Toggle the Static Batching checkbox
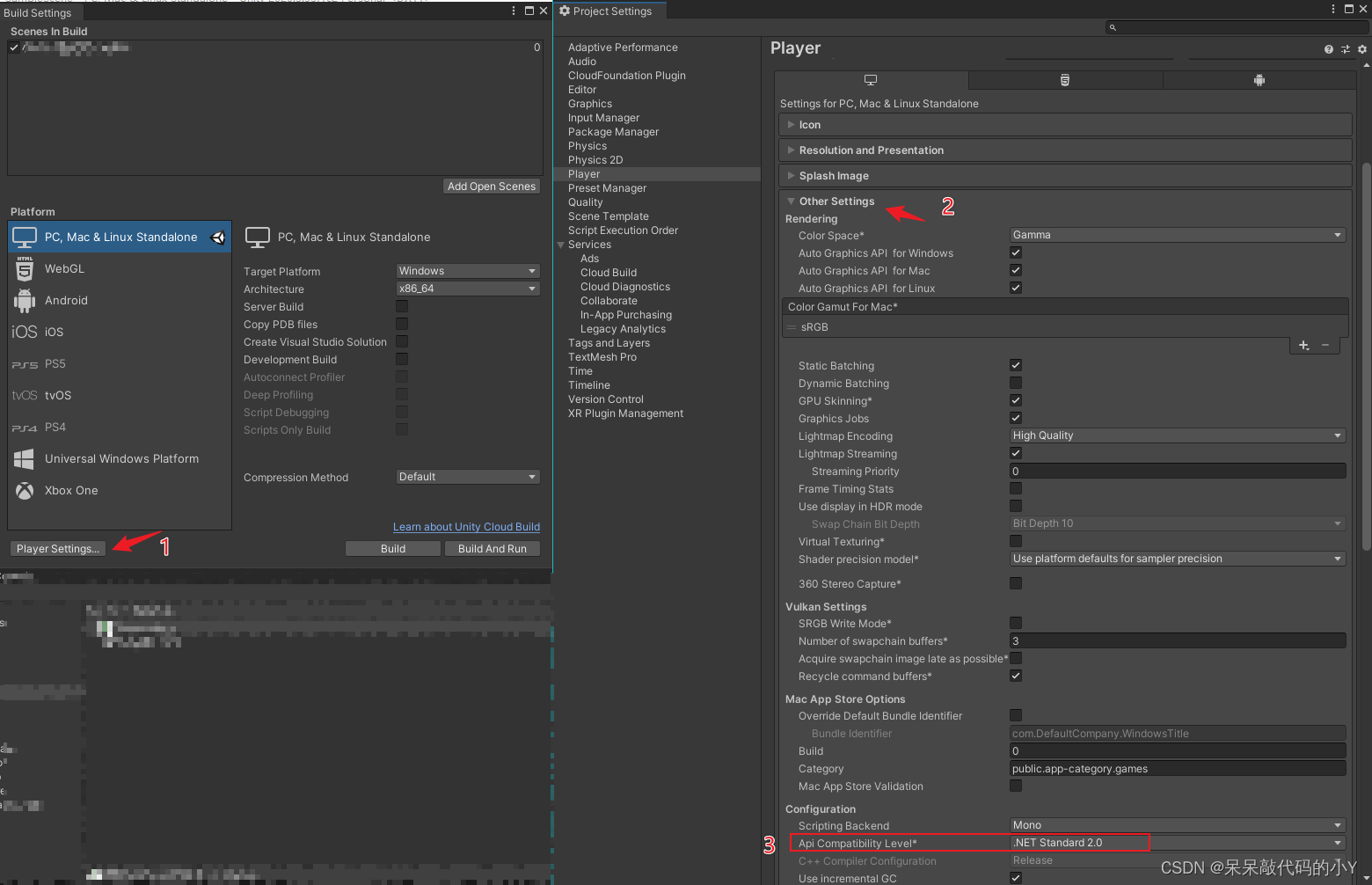Viewport: 1372px width, 885px height. 1016,365
